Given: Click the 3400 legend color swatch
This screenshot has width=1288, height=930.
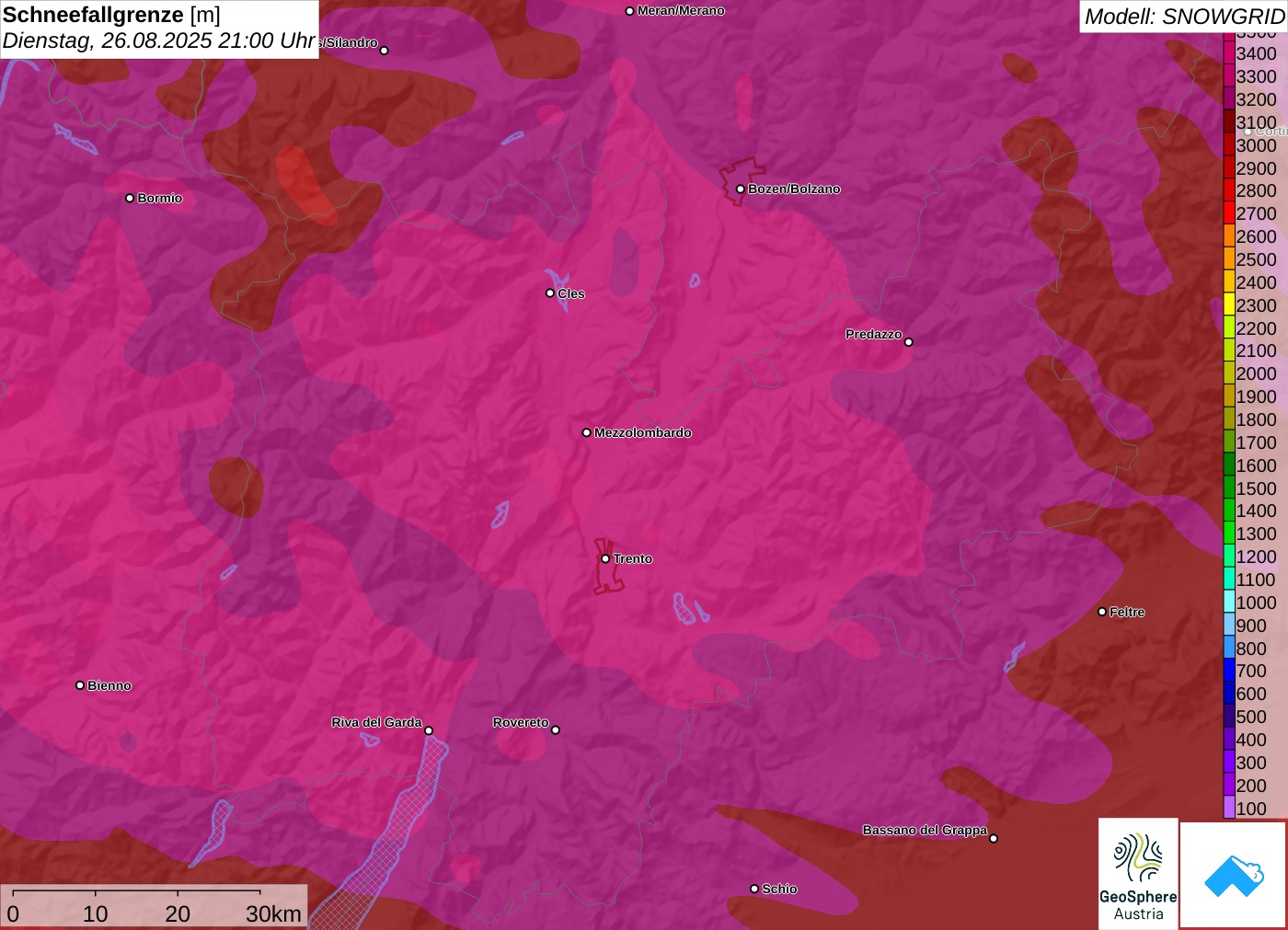Looking at the screenshot, I should tap(1229, 53).
